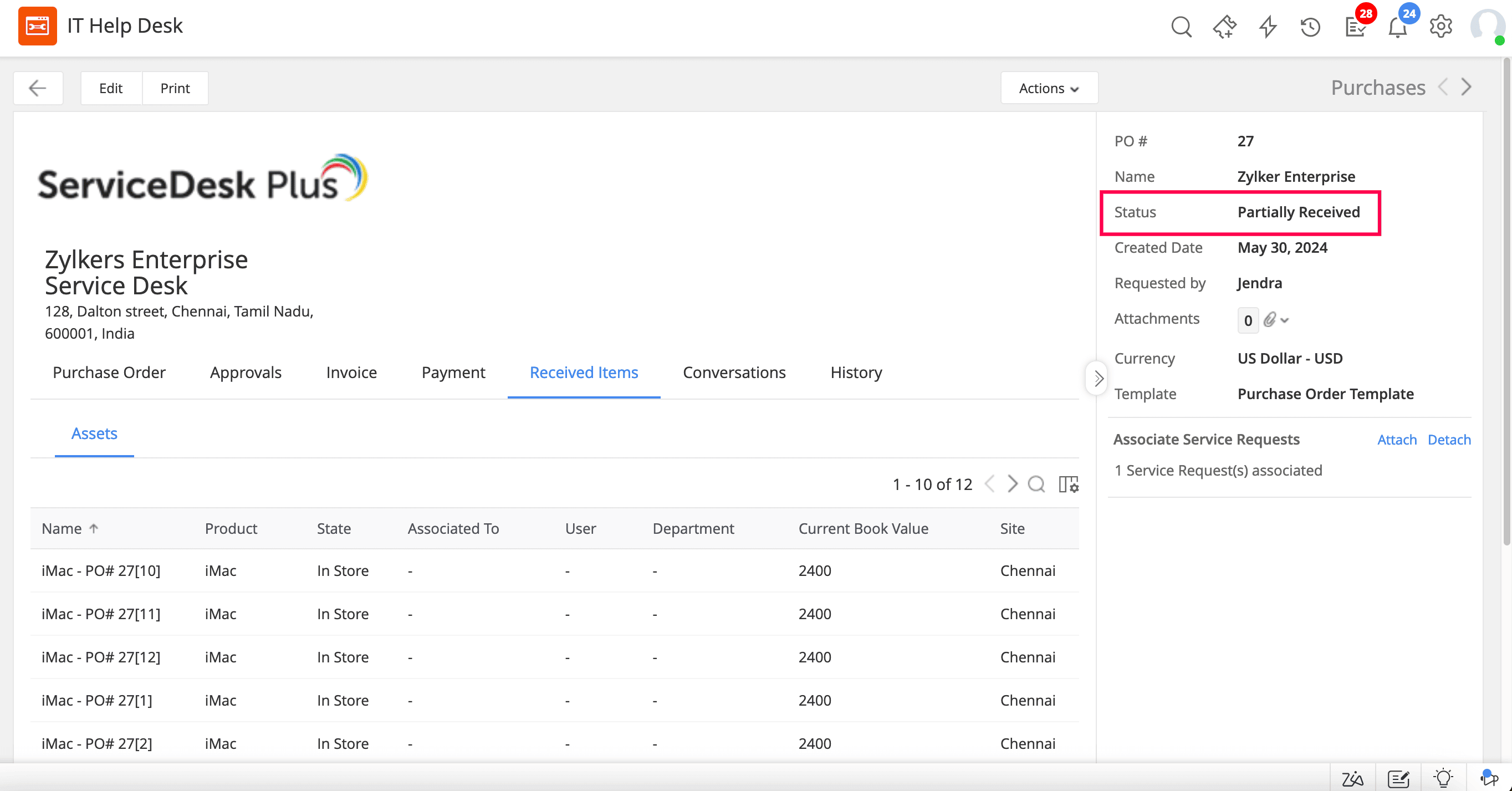The image size is (1512, 791).
Task: Open my tasks icon with 28 badge
Action: (x=1355, y=27)
